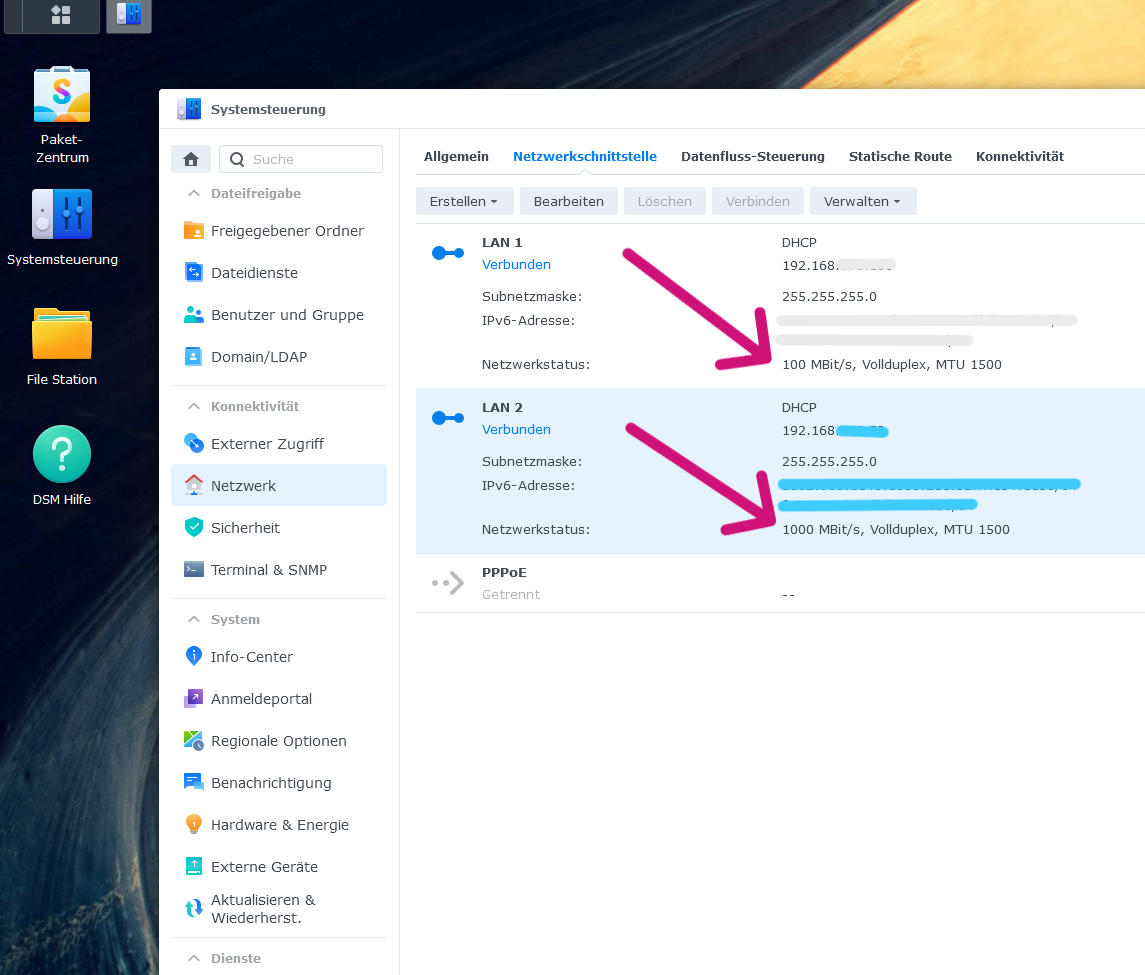Click Hardware & Energie label
The image size is (1145, 975).
[280, 825]
